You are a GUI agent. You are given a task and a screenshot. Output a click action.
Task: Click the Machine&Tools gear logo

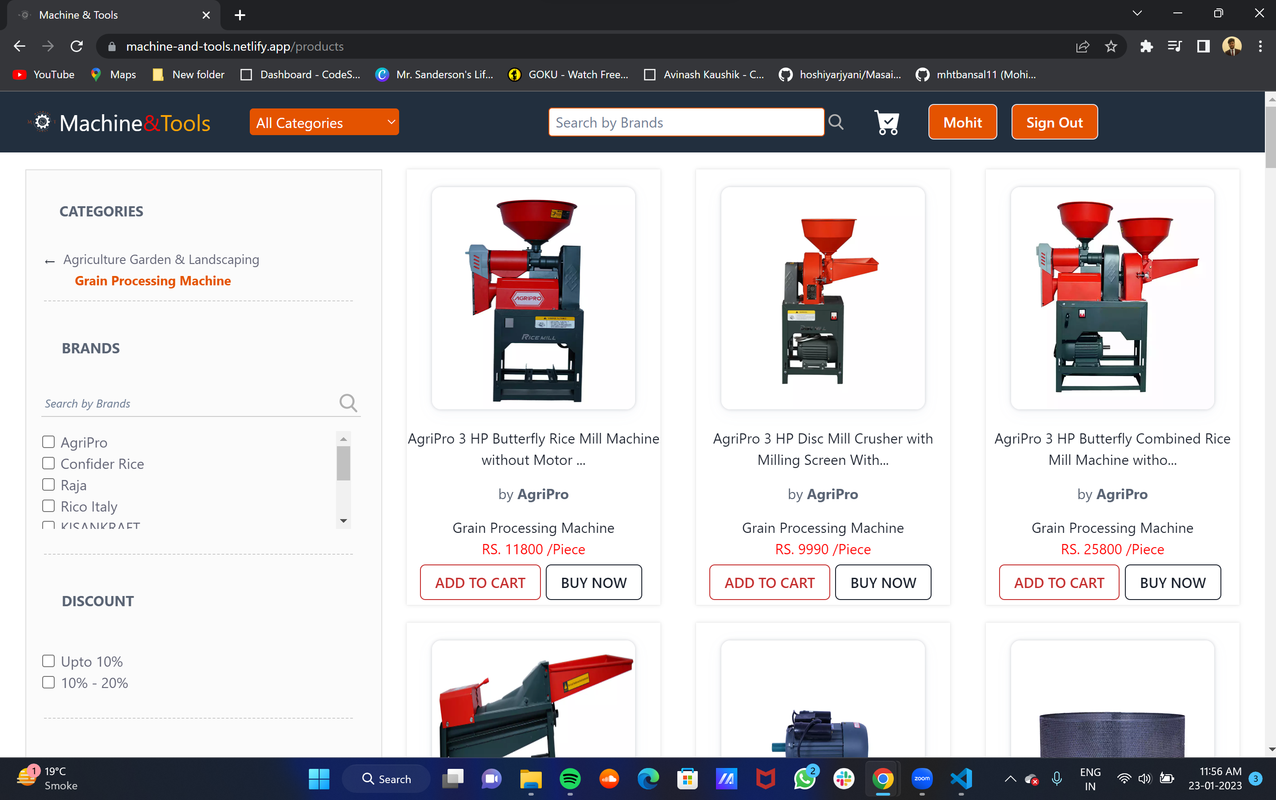42,122
